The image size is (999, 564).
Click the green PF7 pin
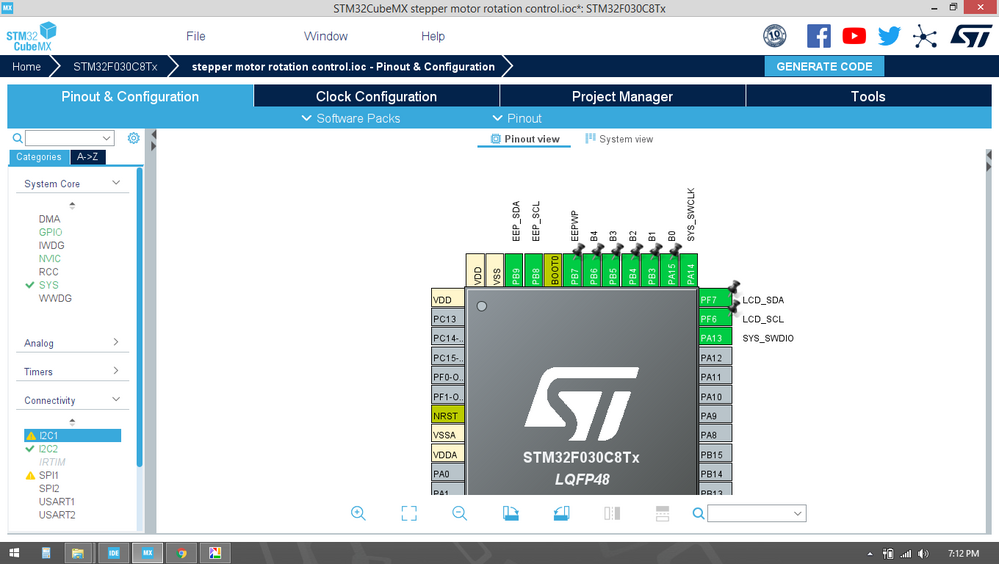[x=715, y=300]
